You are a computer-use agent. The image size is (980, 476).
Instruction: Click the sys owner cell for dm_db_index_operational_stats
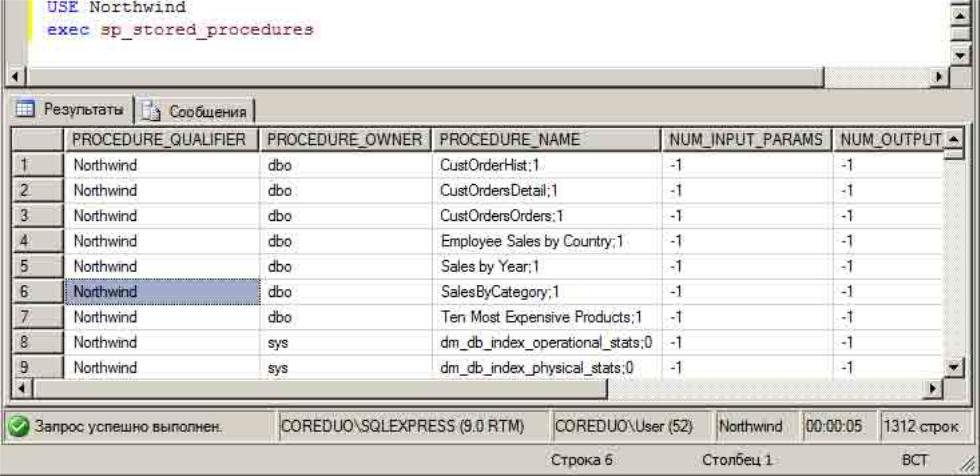click(x=346, y=342)
